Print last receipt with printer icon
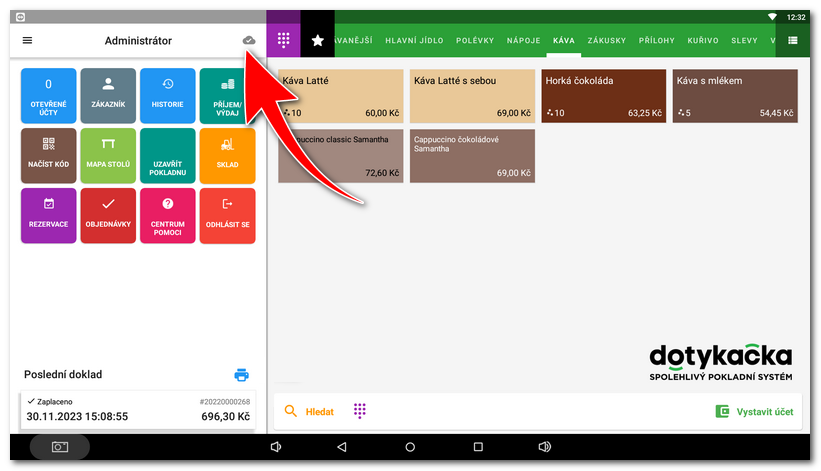 pos(241,375)
